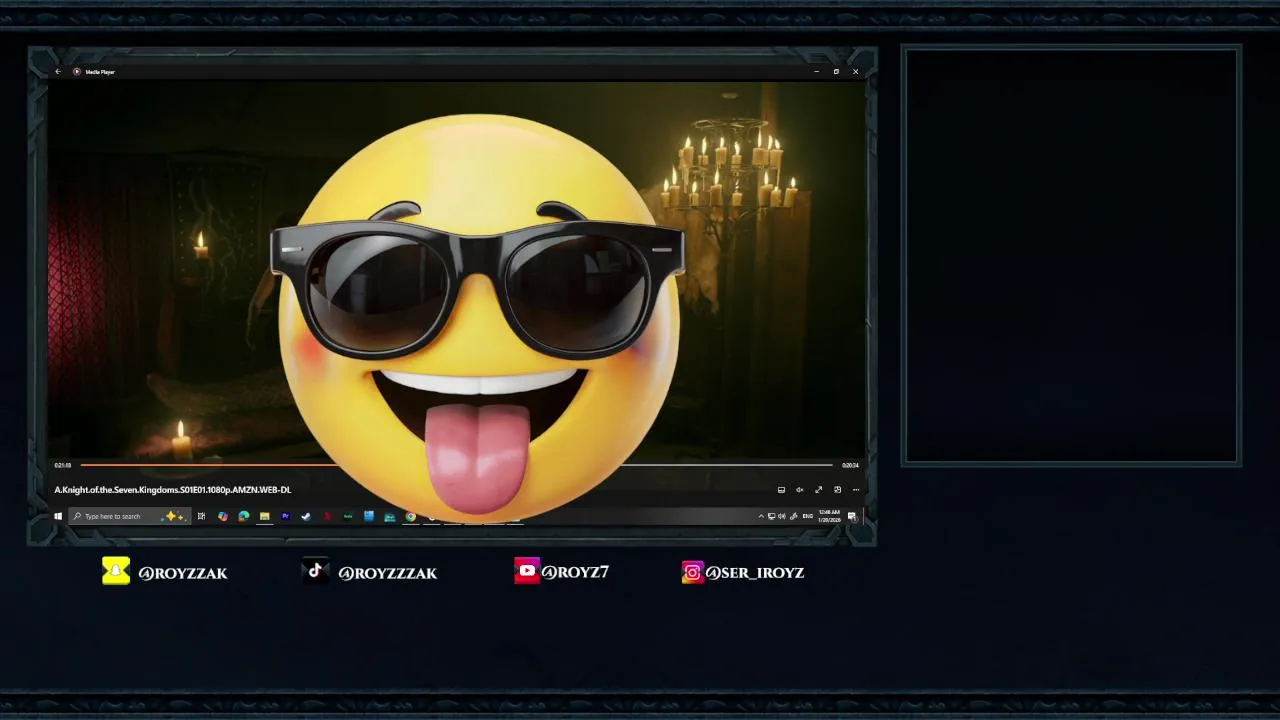This screenshot has width=1280, height=720.
Task: Launch Copilot from the taskbar
Action: point(223,516)
